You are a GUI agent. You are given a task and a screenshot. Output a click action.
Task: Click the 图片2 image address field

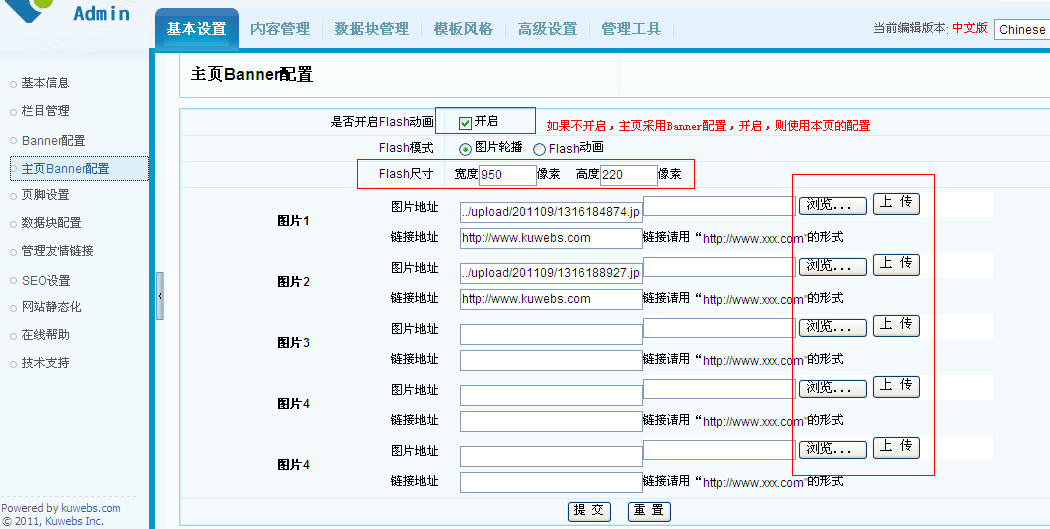(551, 273)
